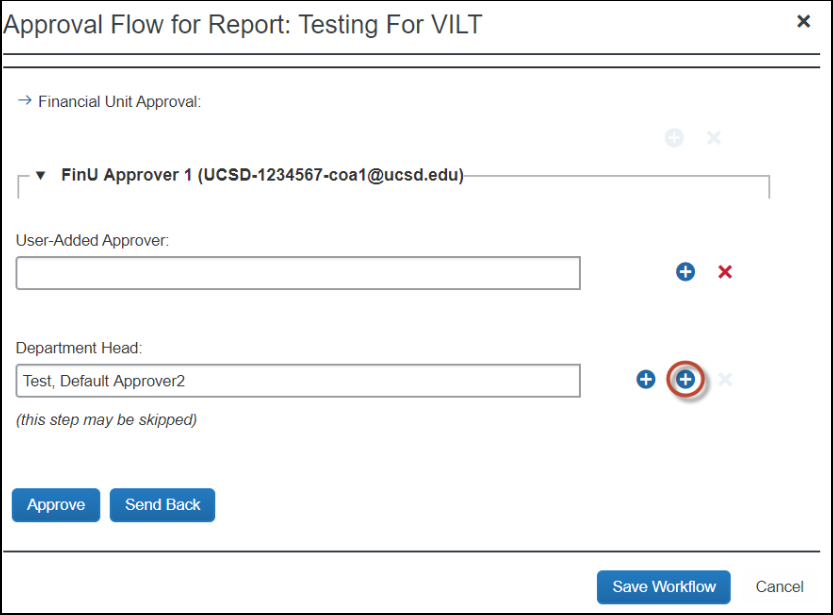Click the Send Back button

pos(162,505)
